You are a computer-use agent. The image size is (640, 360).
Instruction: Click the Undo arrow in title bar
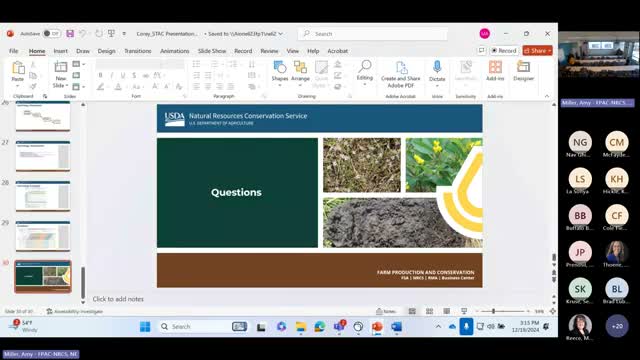click(x=83, y=33)
